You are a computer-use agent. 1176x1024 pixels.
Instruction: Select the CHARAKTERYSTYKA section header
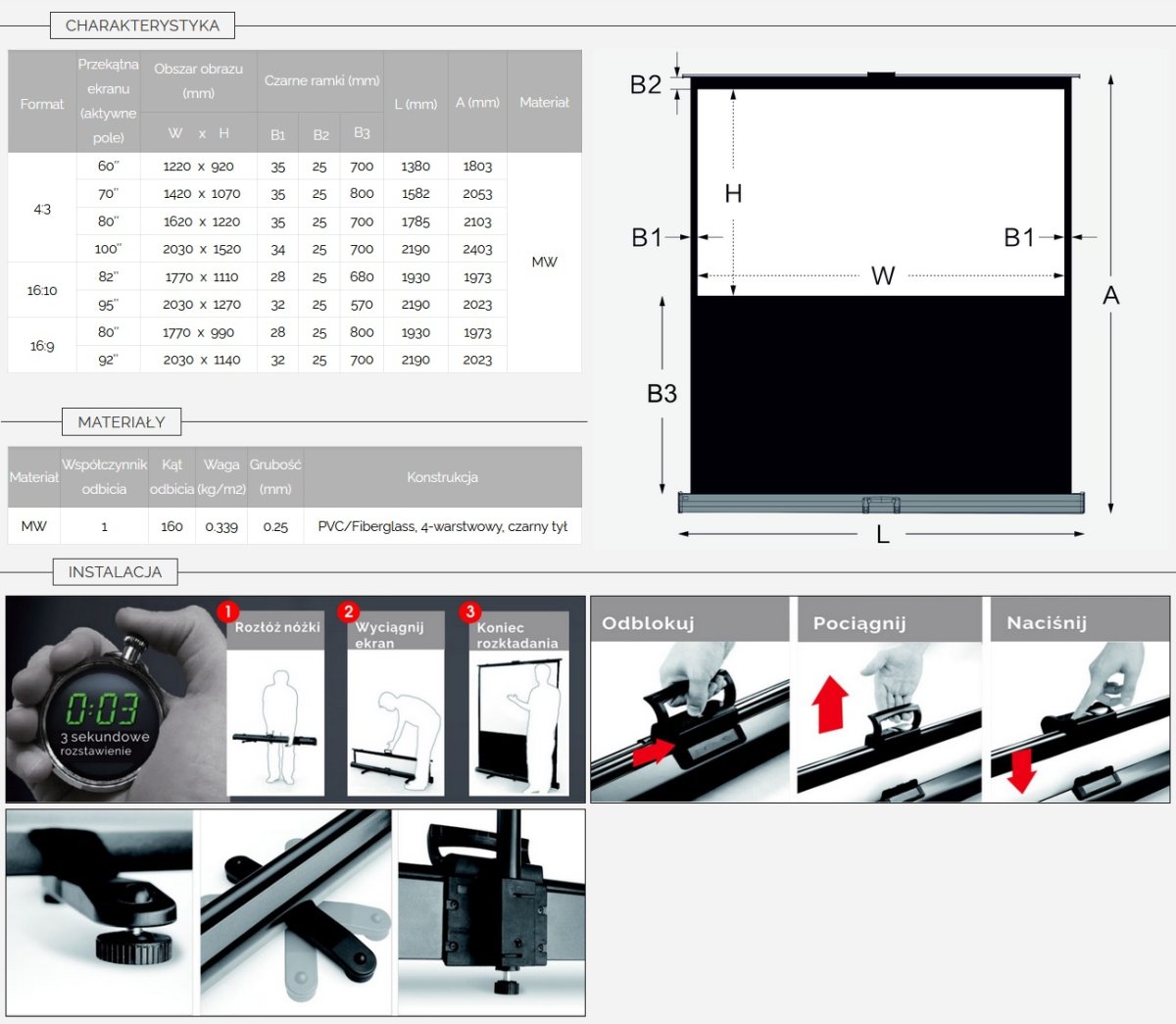coord(142,25)
